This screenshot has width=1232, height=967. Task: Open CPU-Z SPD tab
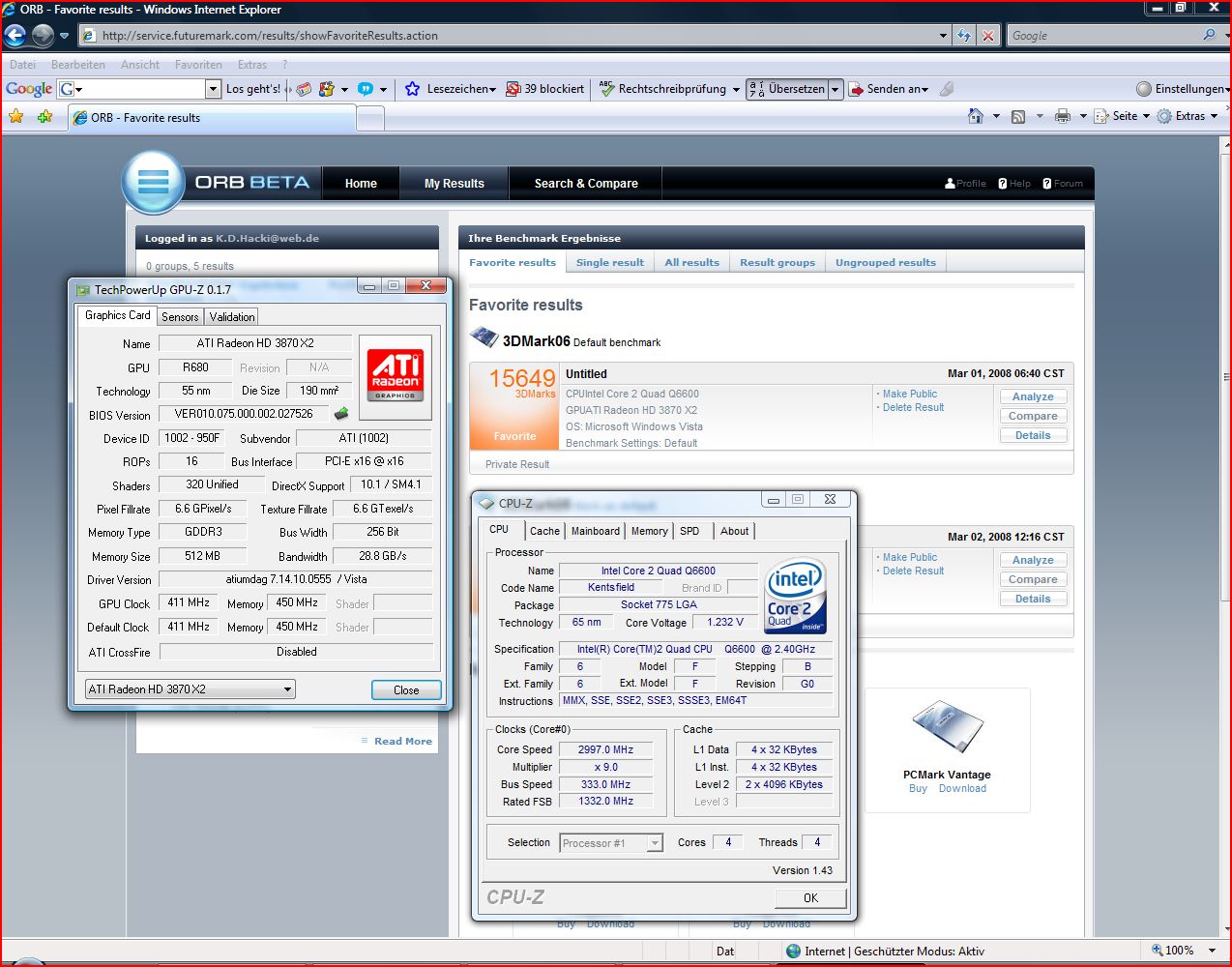click(x=689, y=531)
